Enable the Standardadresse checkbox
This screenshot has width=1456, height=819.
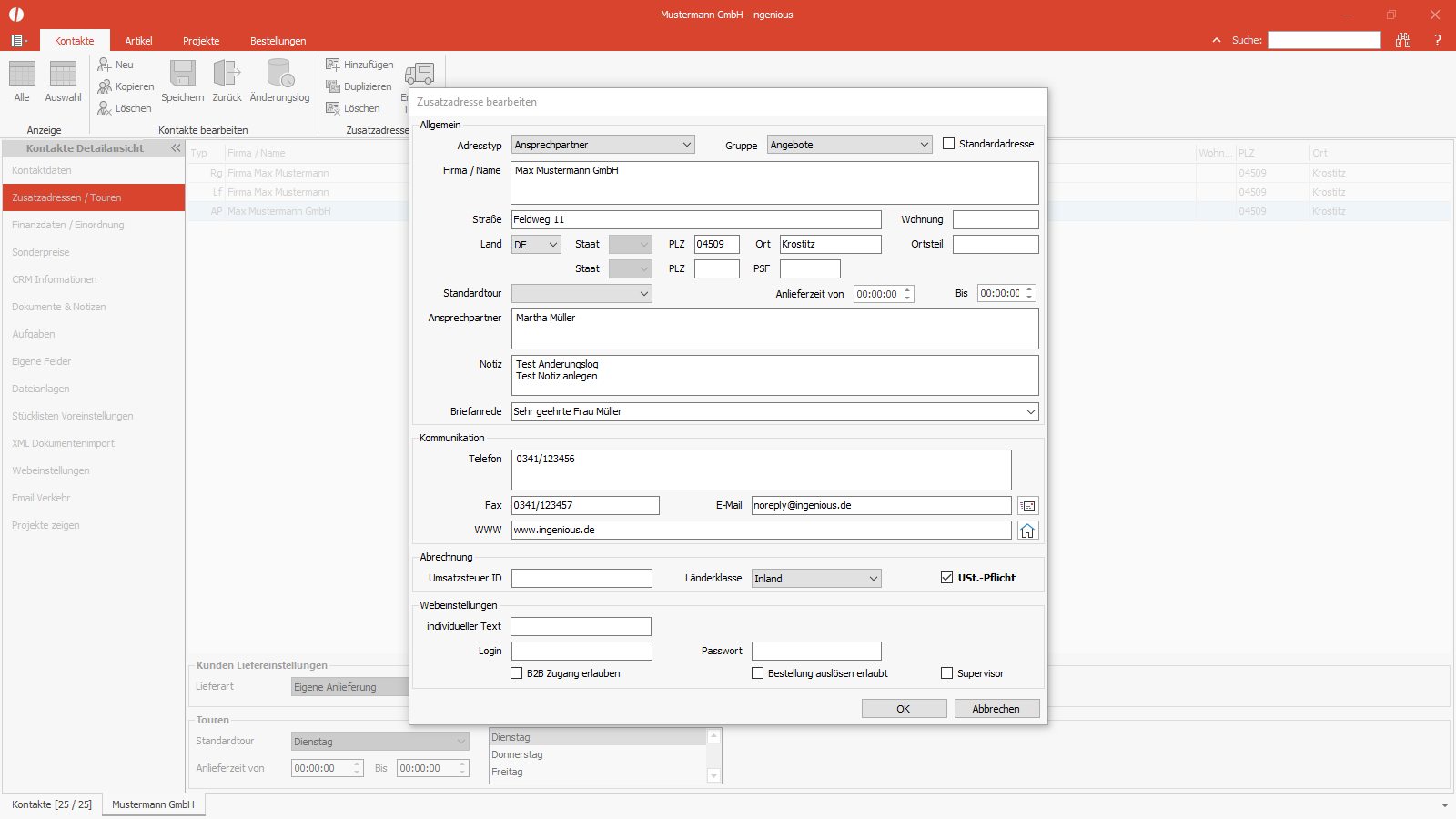pos(949,144)
